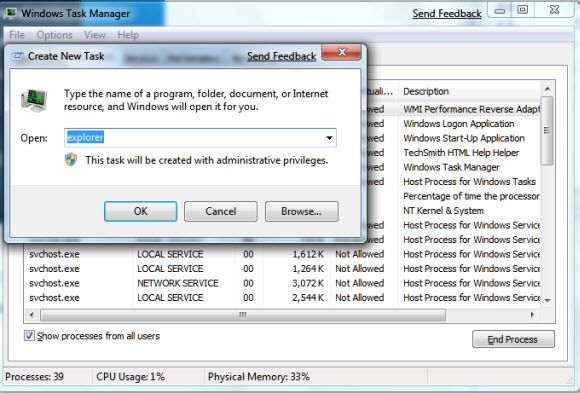Minimize the Windows Task Manager window
Screen dimensions: 580x393
point(500,11)
